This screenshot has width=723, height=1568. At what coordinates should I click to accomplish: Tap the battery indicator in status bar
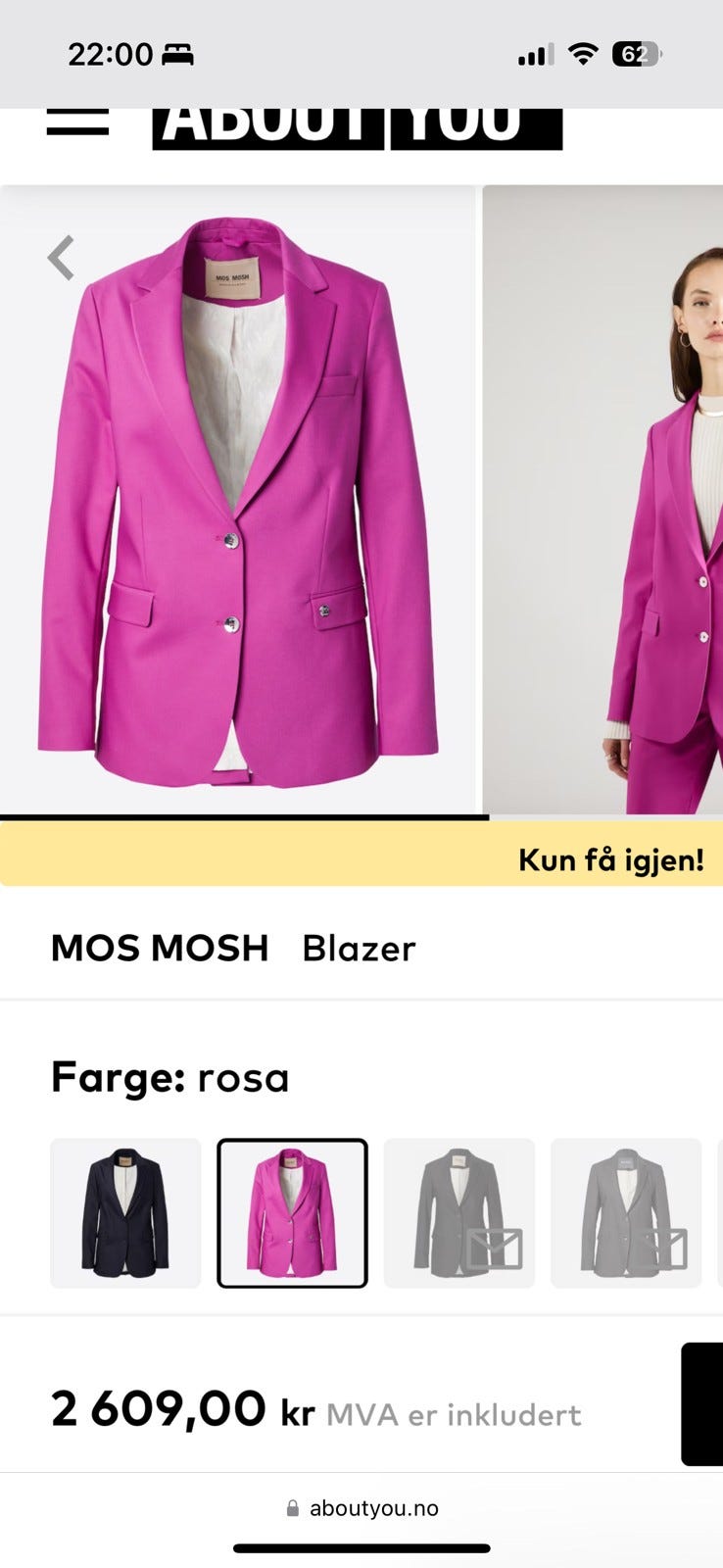pyautogui.click(x=636, y=54)
